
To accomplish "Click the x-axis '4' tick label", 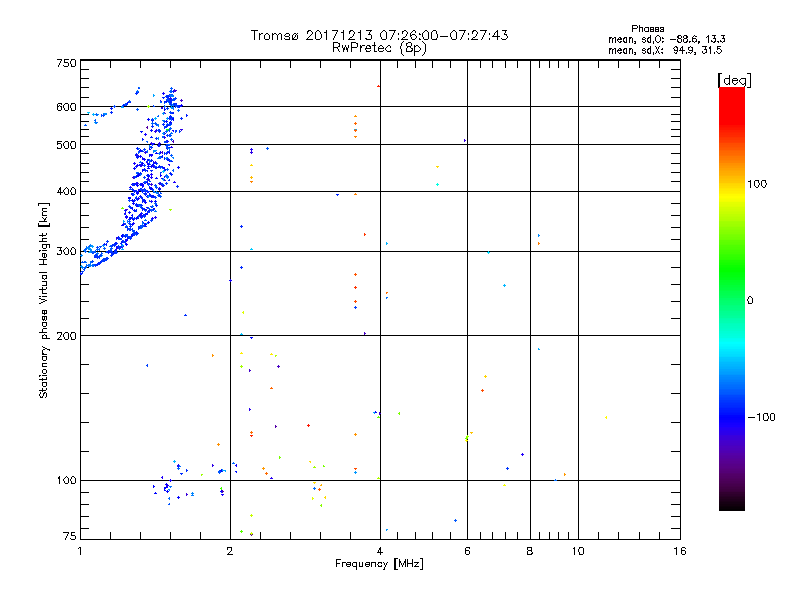I will coord(380,551).
